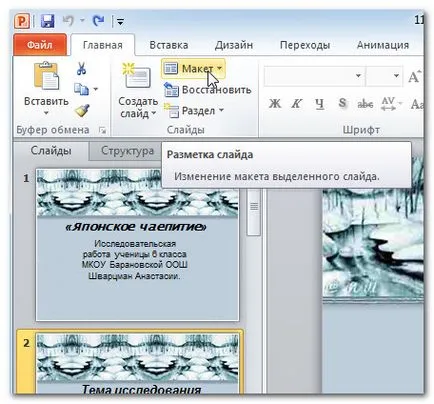Screen dimensions: 434x404
Task: Click the Cut scissors icon
Action: [81, 69]
